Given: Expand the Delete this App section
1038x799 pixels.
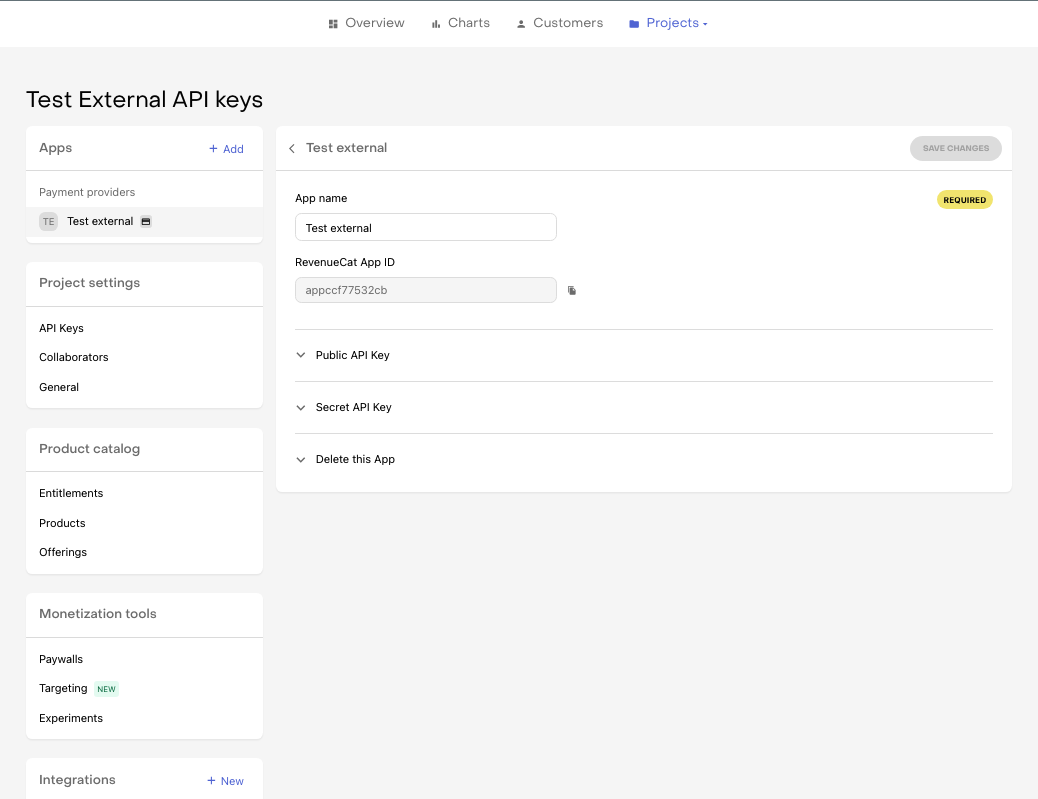Looking at the screenshot, I should pos(355,459).
